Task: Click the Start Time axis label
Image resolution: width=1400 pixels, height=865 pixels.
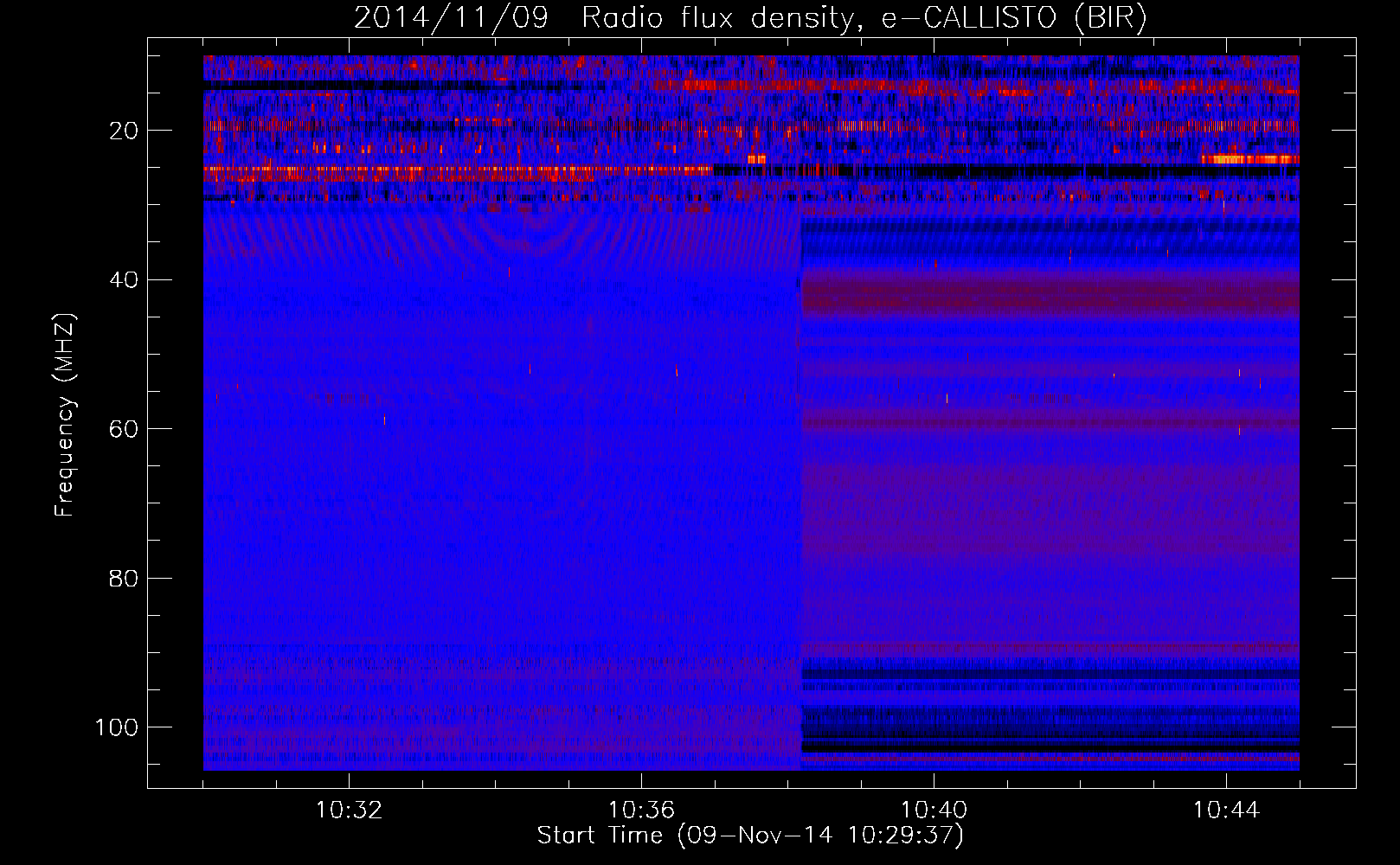Action: [x=750, y=836]
